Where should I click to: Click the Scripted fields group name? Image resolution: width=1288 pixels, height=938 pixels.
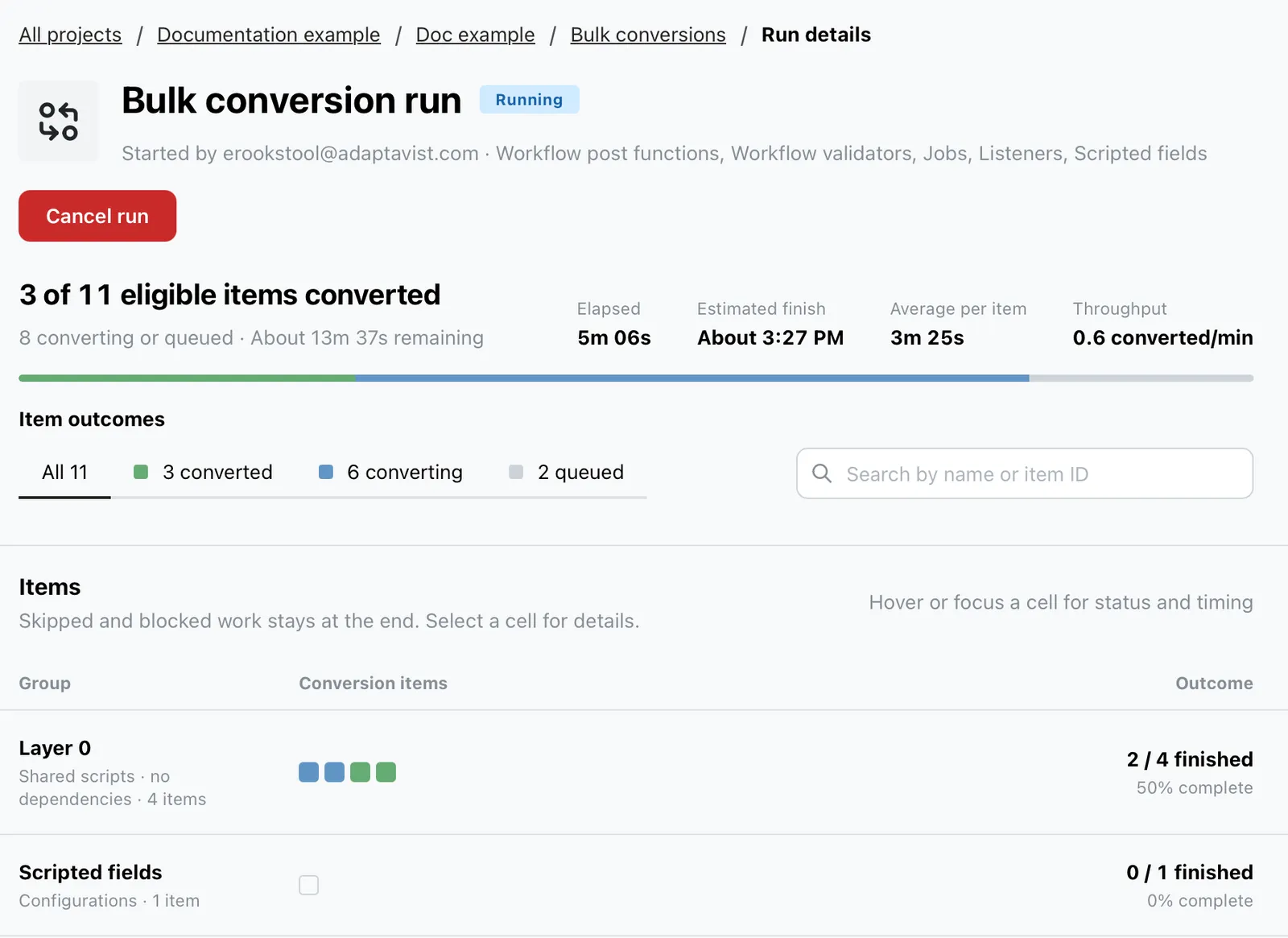90,872
